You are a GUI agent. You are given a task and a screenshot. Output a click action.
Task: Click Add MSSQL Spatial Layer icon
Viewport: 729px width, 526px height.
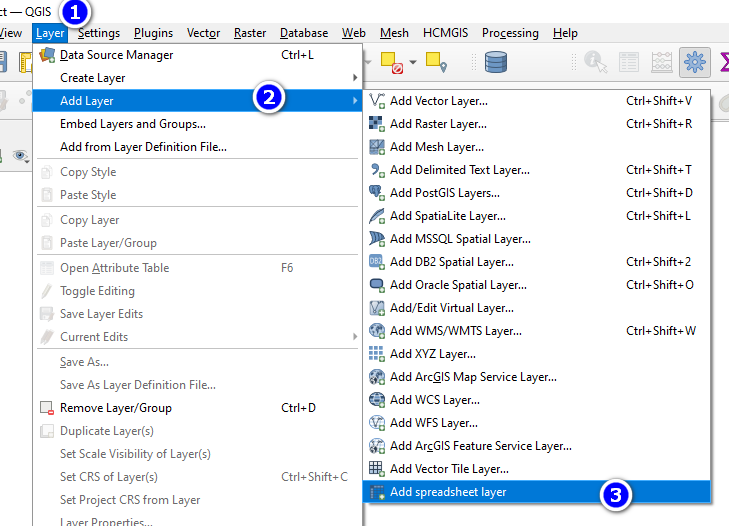click(x=377, y=239)
